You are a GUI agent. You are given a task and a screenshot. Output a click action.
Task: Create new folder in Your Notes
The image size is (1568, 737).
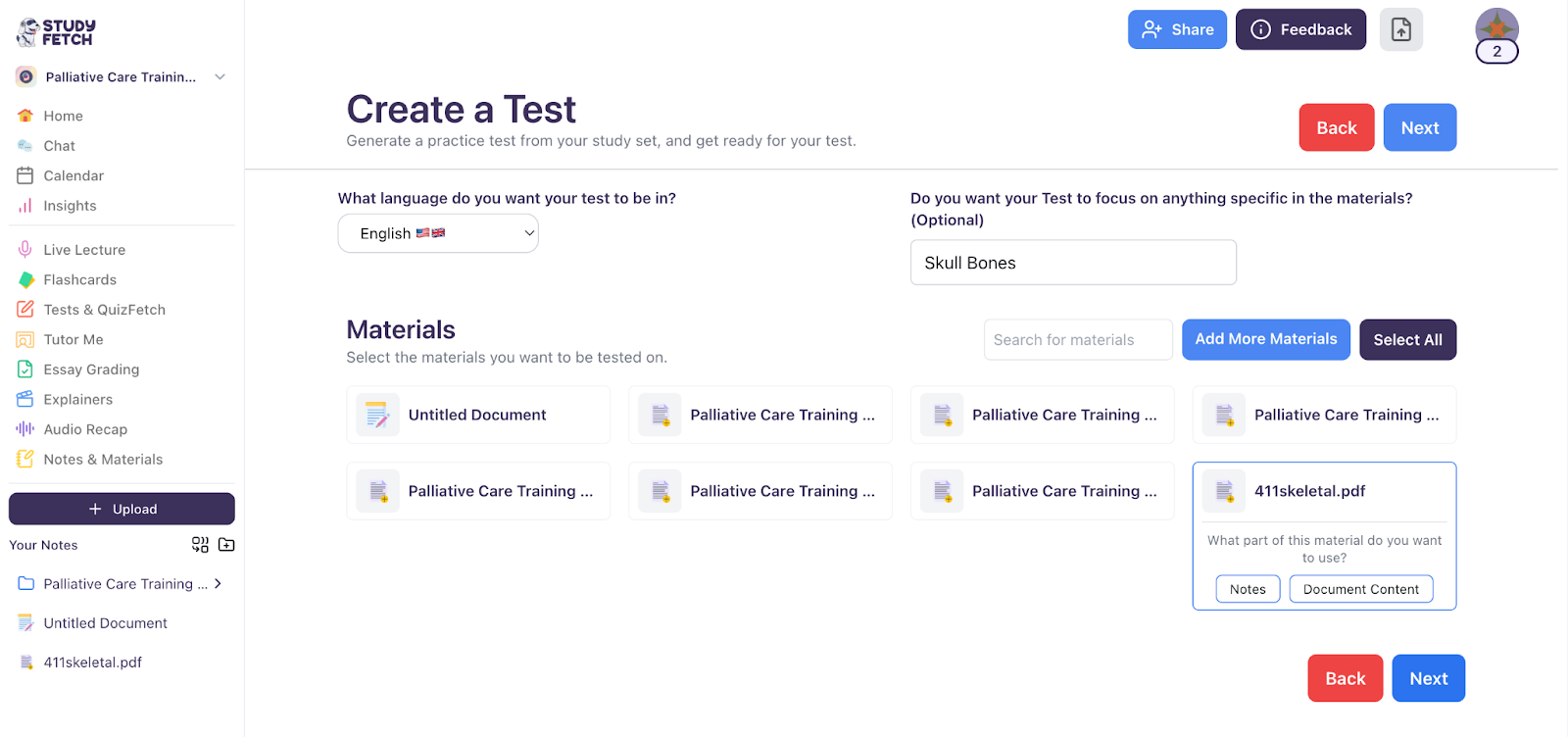coord(225,545)
